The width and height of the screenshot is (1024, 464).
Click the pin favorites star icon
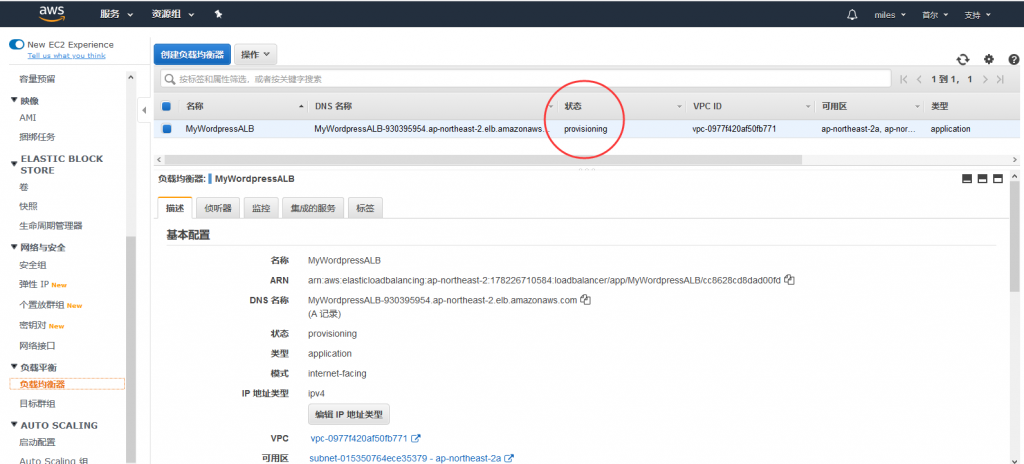[x=218, y=14]
